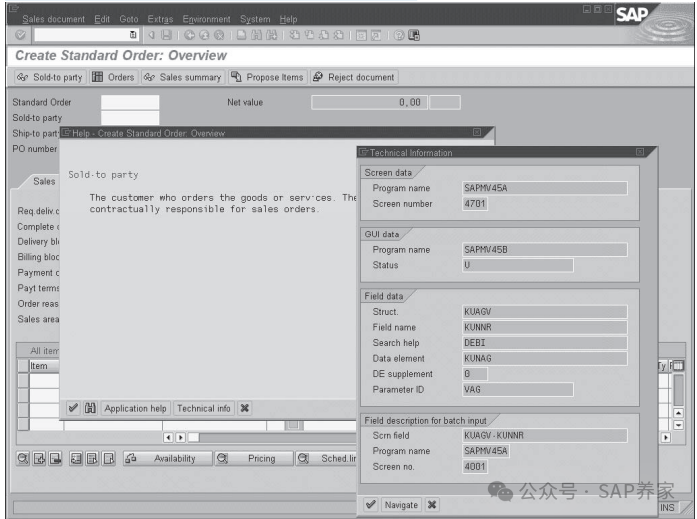Open the System menu
This screenshot has width=697, height=519.
click(x=255, y=19)
